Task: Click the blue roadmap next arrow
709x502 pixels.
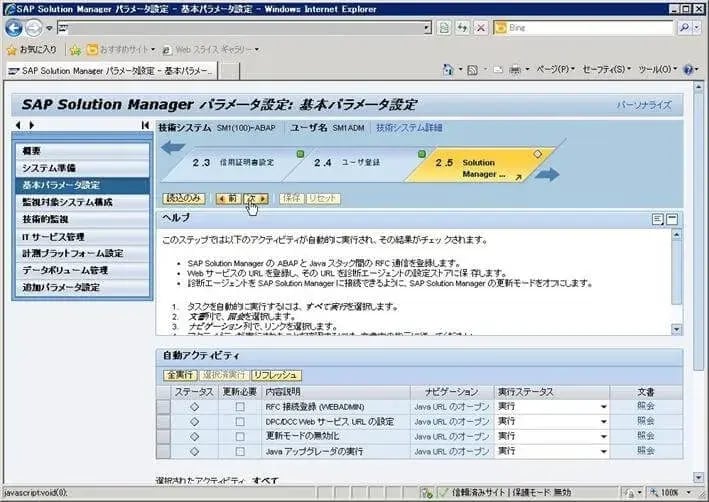Action: point(547,174)
